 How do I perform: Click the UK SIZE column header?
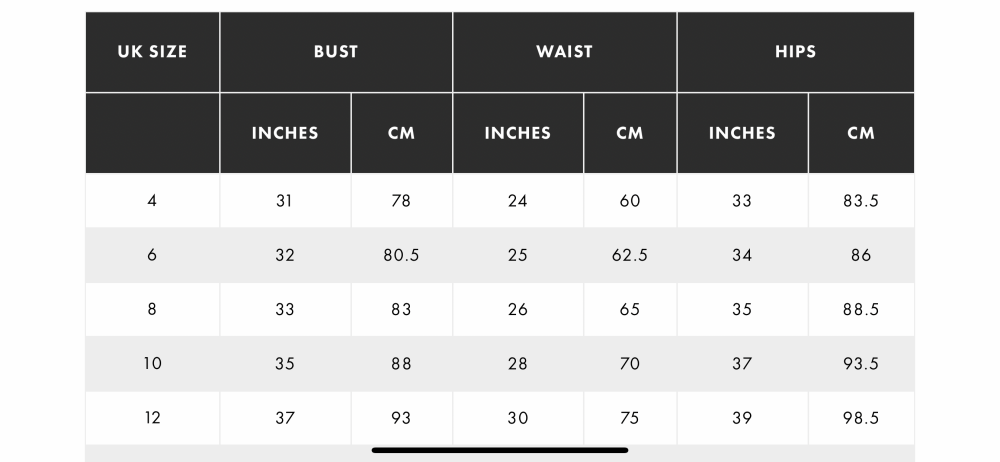152,52
